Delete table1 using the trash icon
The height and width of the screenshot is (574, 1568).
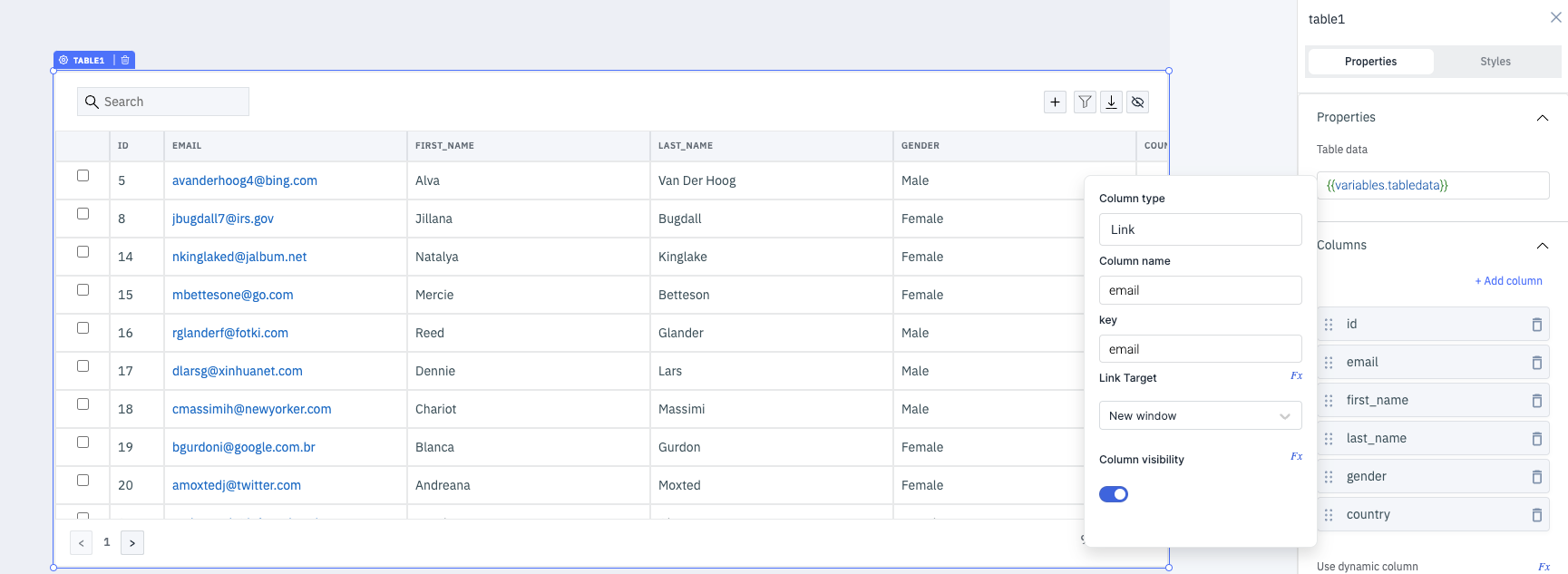(x=125, y=60)
